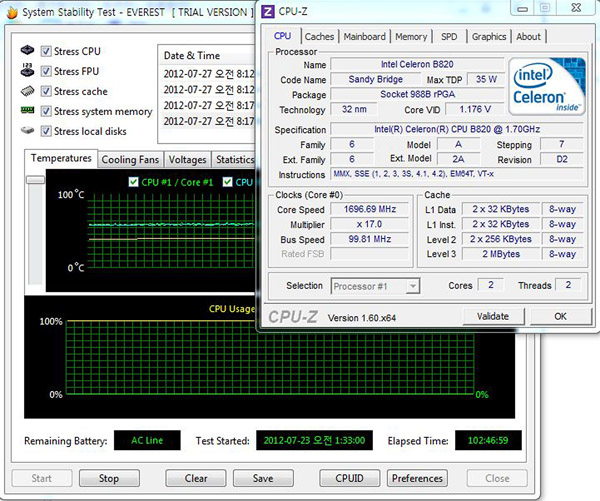This screenshot has width=600, height=501.
Task: Uncheck CPU #1 / Core #1 temperature graph
Action: pos(133,182)
